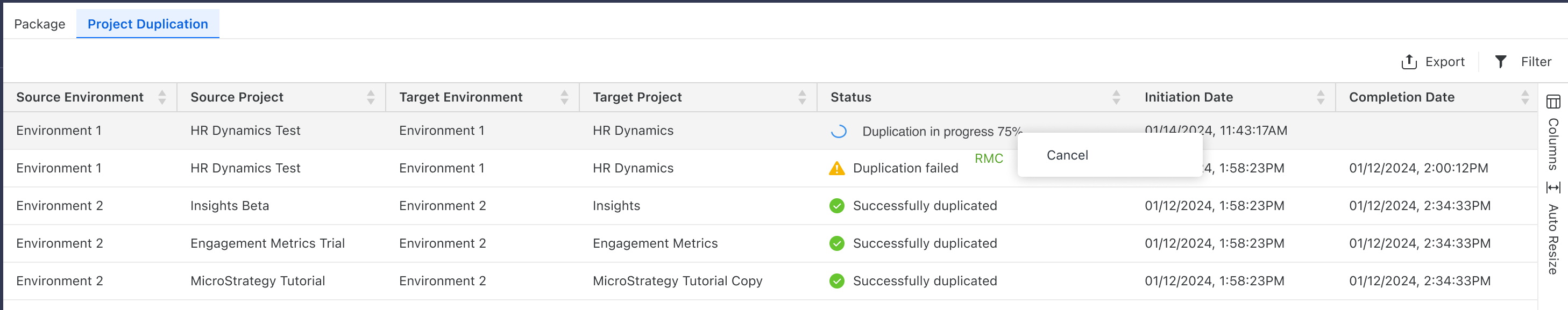Click the Filter funnel icon

[1500, 61]
